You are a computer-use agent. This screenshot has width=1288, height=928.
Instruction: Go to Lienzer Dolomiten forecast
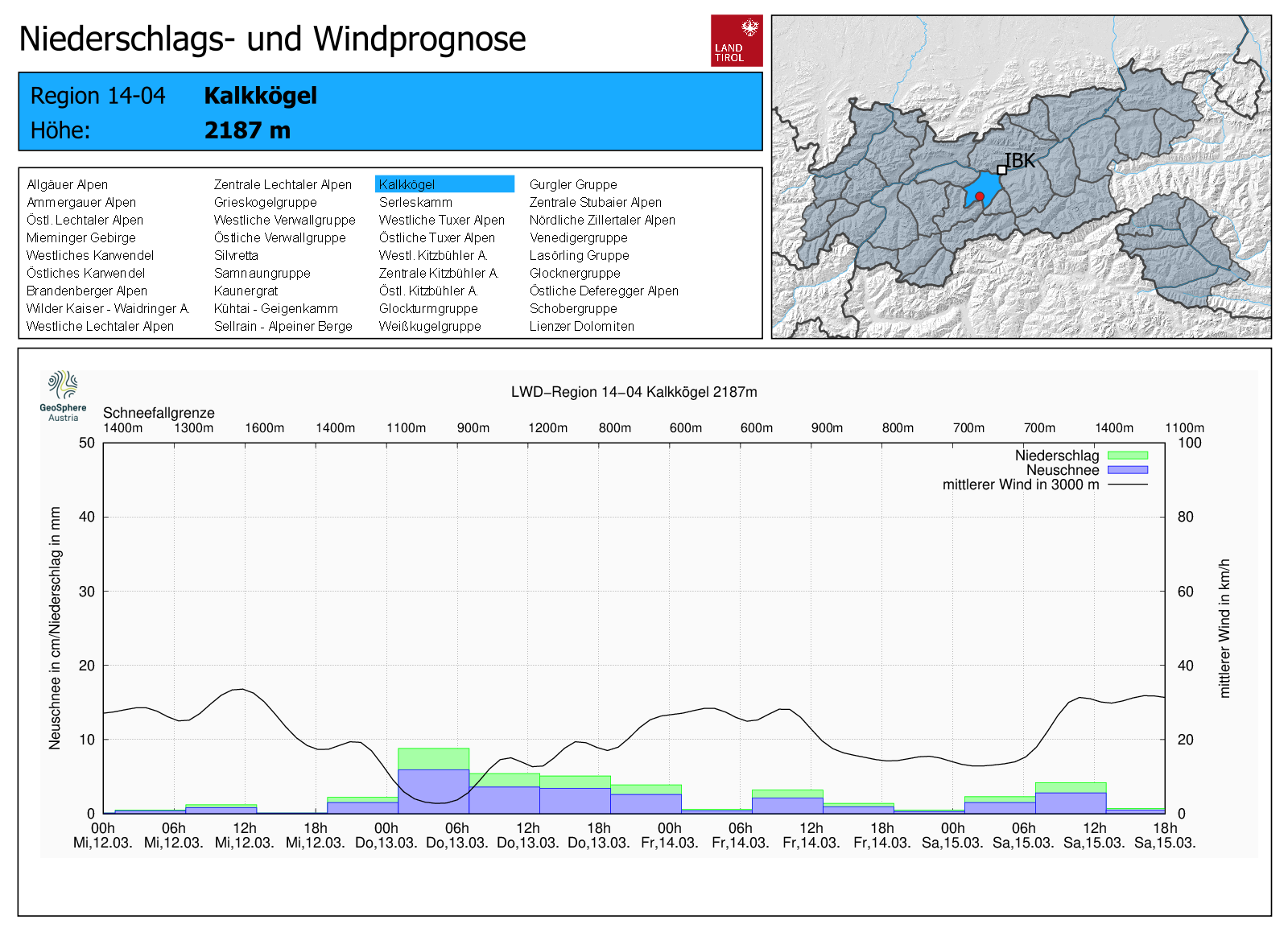tap(581, 326)
